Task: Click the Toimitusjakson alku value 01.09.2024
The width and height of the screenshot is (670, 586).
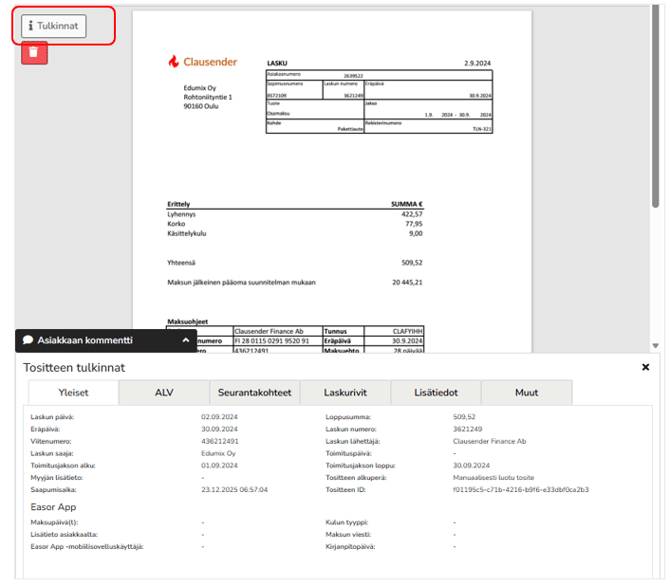Action: point(219,465)
